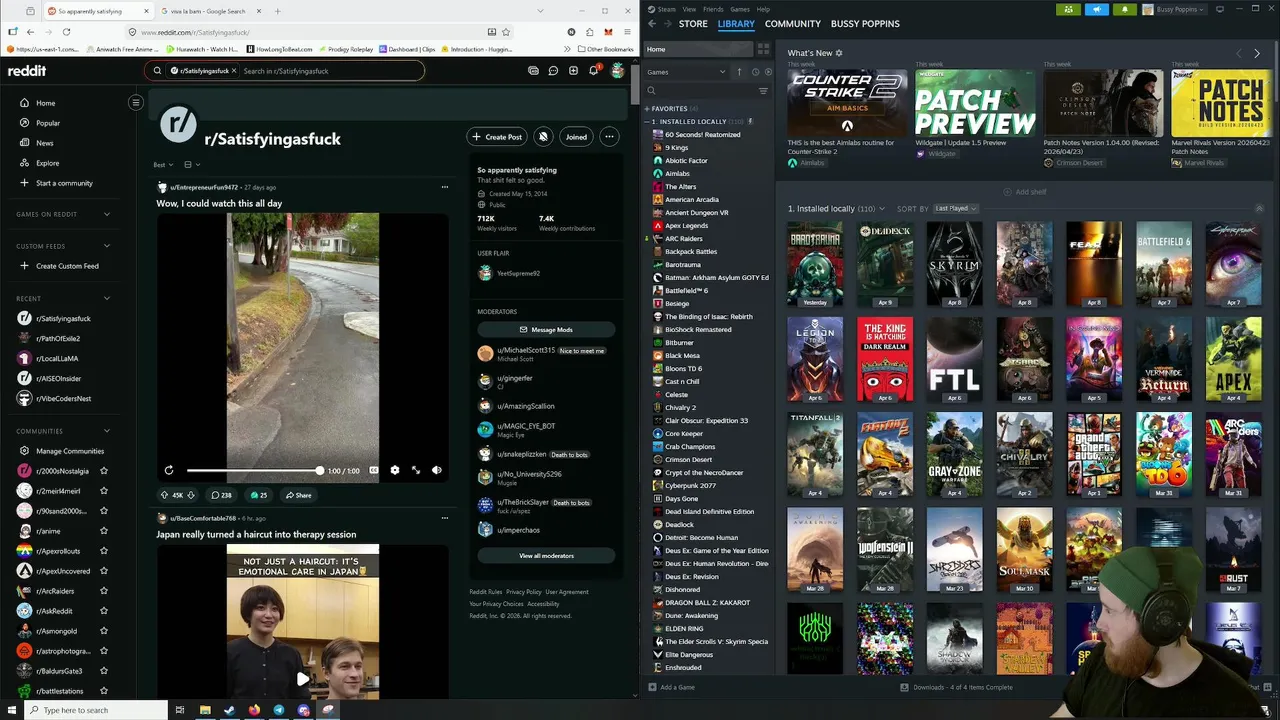Favorite r/AskReddit with star
Screen dimensions: 1280x720
tap(104, 611)
